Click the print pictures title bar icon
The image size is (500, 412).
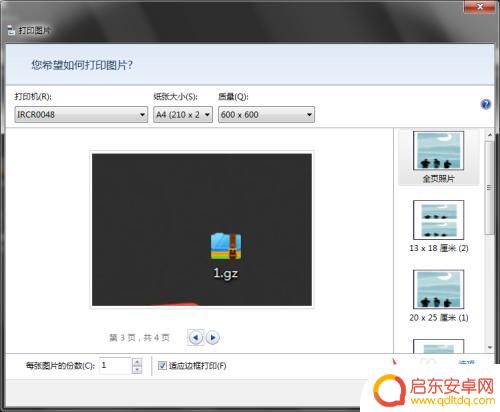coord(11,30)
